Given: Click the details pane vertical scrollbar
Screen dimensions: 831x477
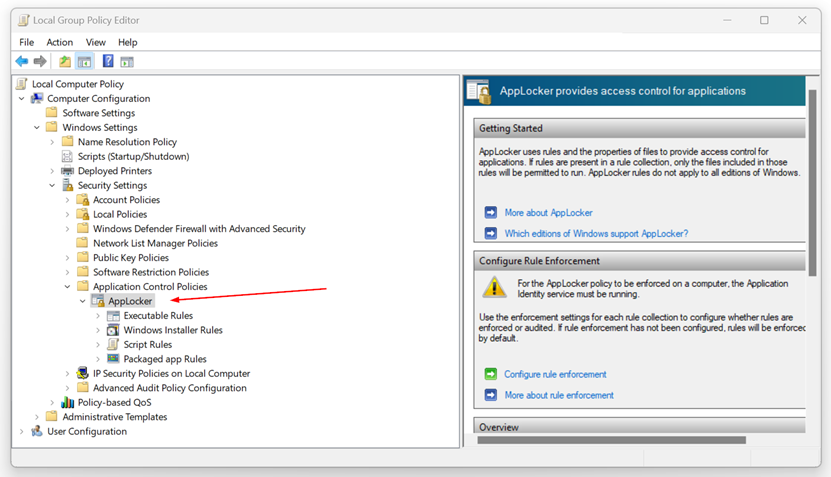Looking at the screenshot, I should tap(812, 183).
